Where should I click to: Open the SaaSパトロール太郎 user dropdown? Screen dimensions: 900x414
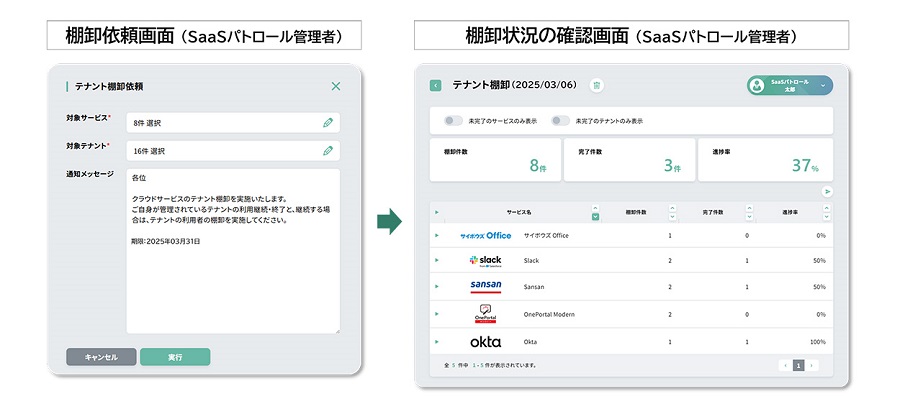pos(822,86)
